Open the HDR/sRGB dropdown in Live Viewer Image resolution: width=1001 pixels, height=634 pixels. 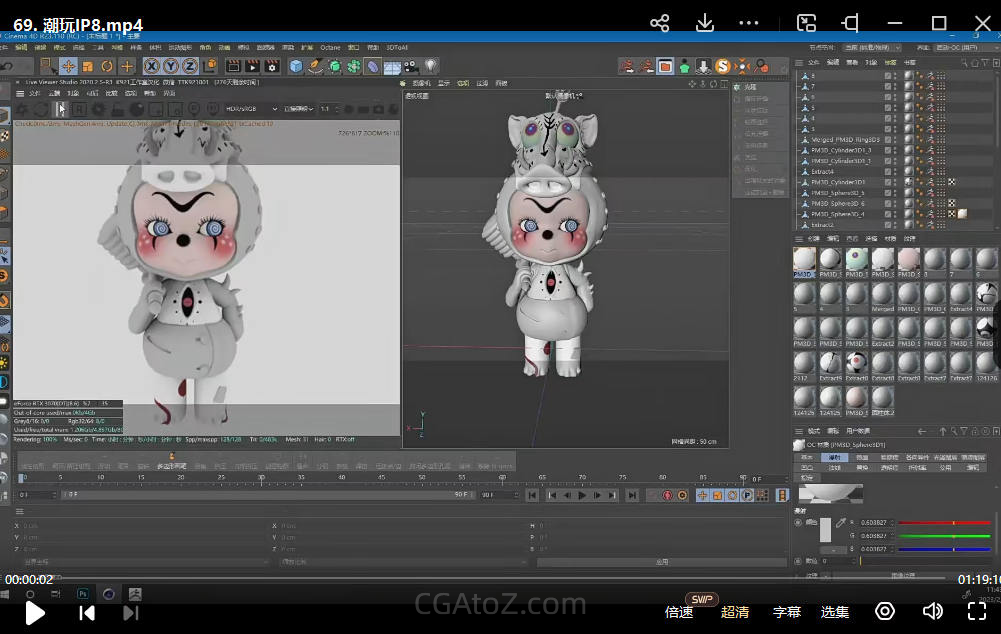point(248,108)
